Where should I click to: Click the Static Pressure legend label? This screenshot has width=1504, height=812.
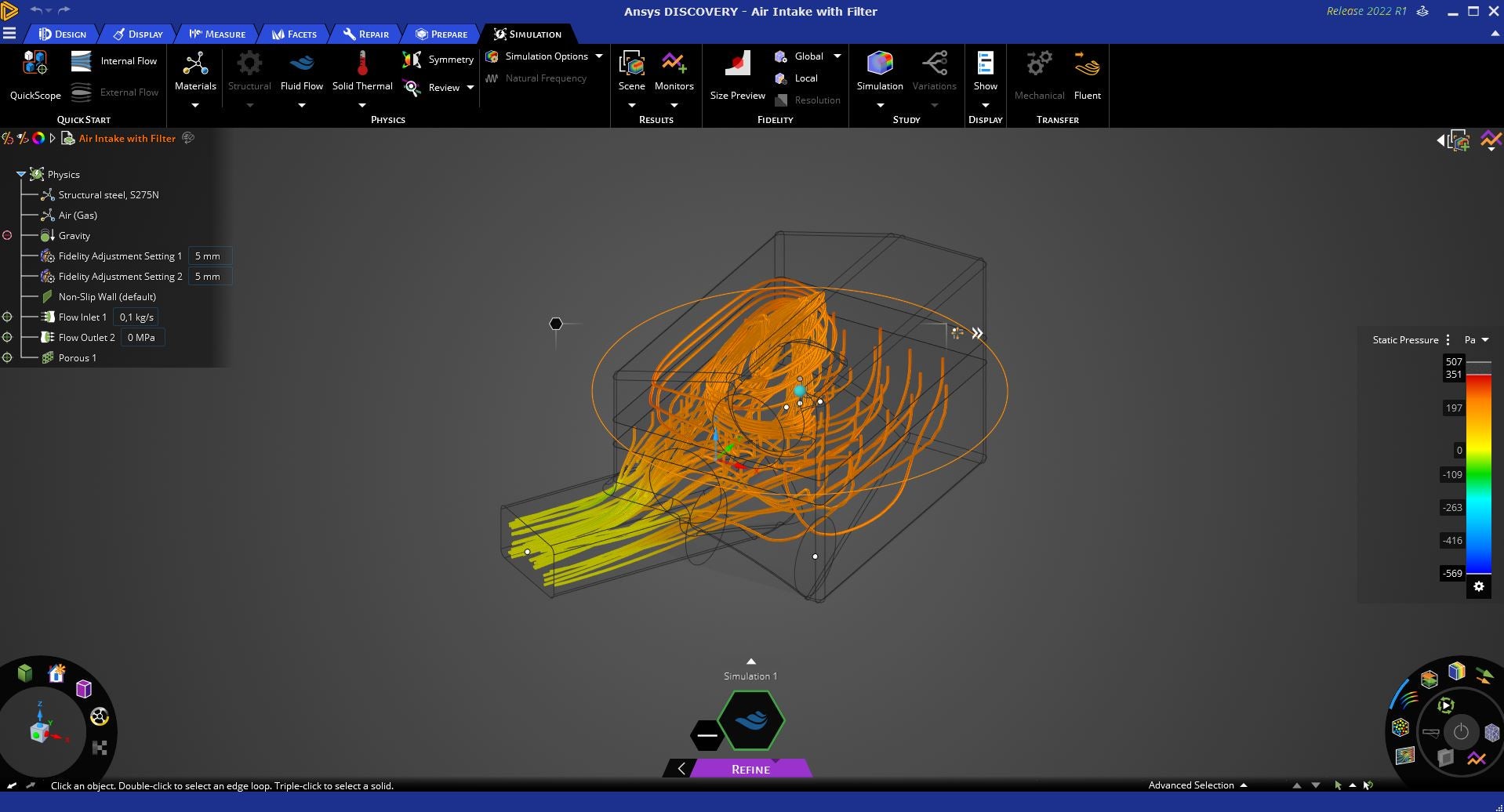pos(1405,340)
